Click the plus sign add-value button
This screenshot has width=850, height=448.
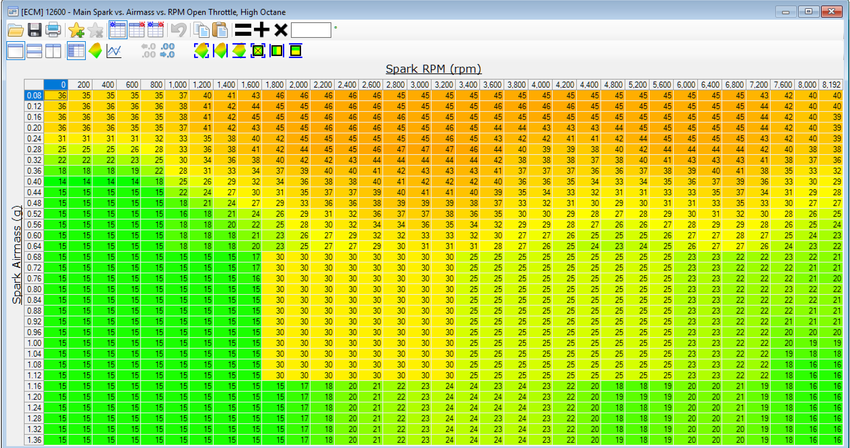261,30
